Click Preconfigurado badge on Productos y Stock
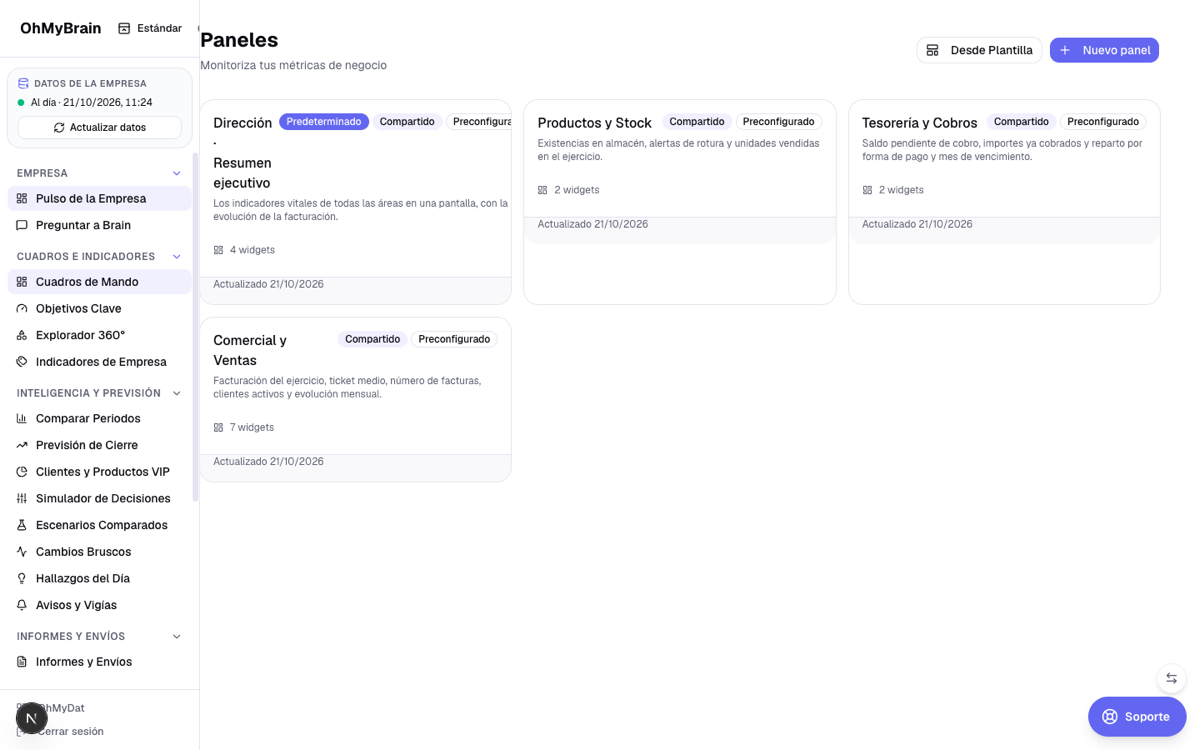 (779, 122)
